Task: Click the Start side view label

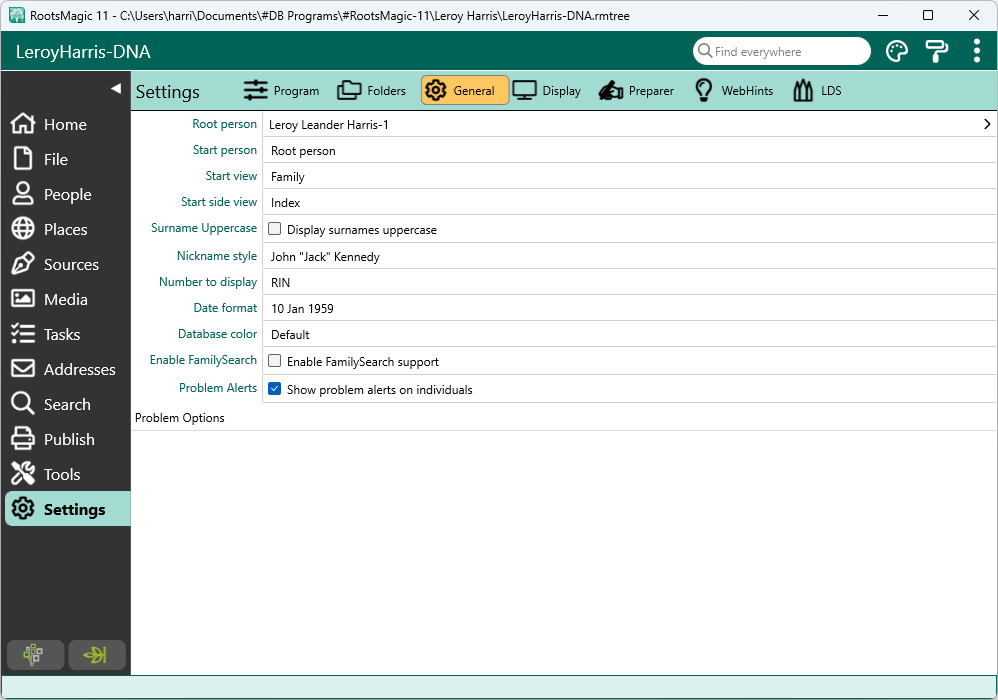Action: (x=218, y=202)
